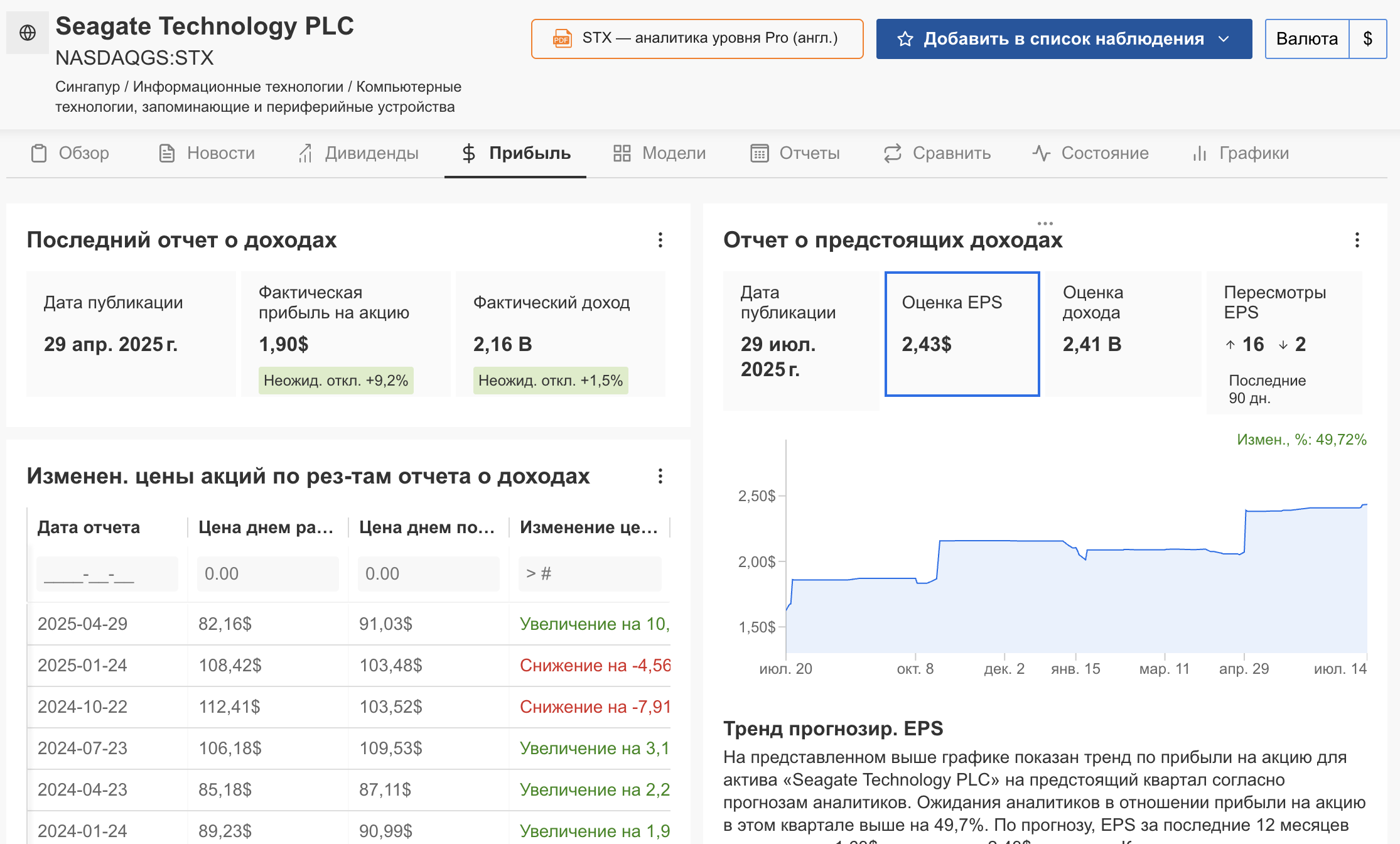
Task: Click the bar chart icon of Графики
Action: coord(1200,153)
